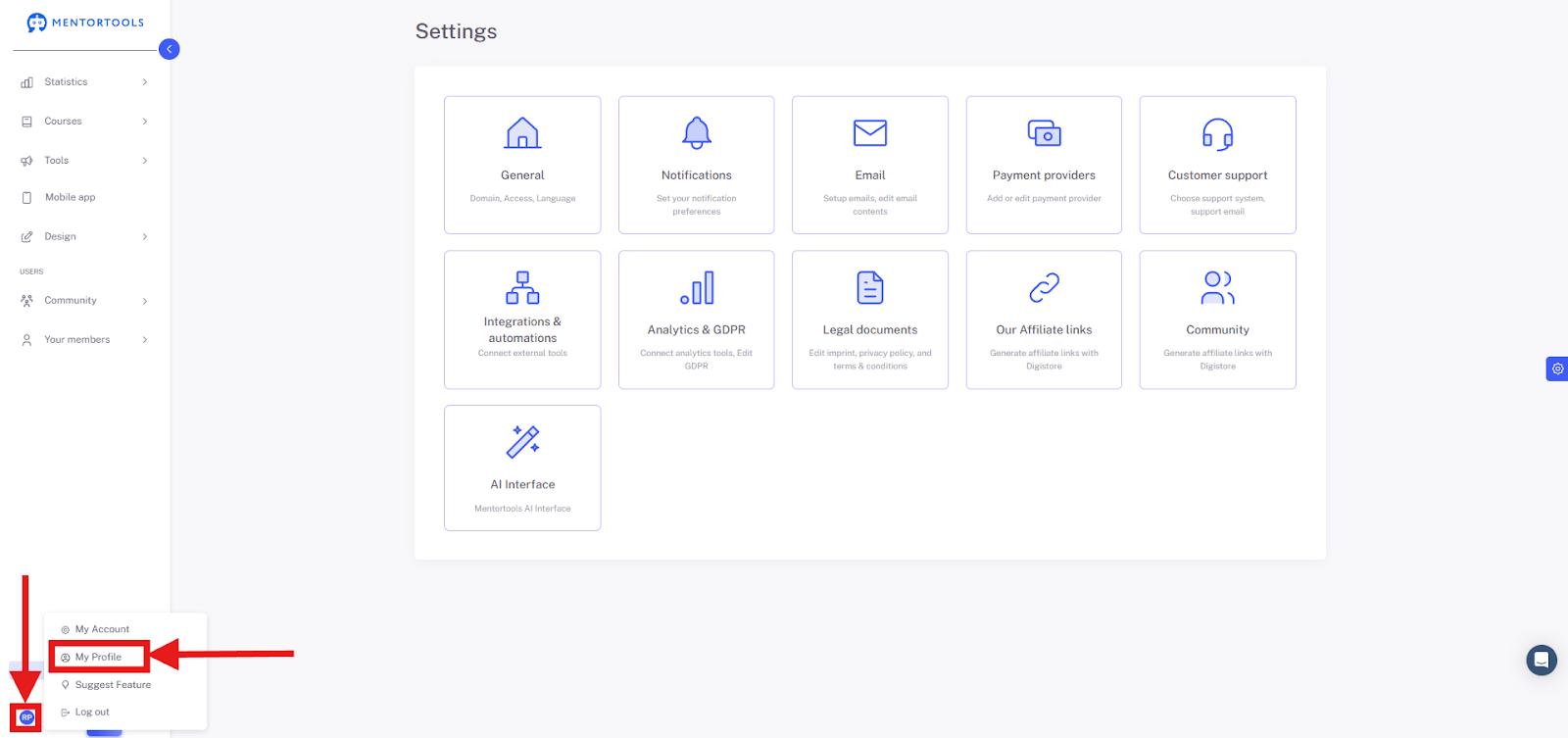Open the Payment providers card title
This screenshot has height=738, width=1568.
tap(1044, 175)
